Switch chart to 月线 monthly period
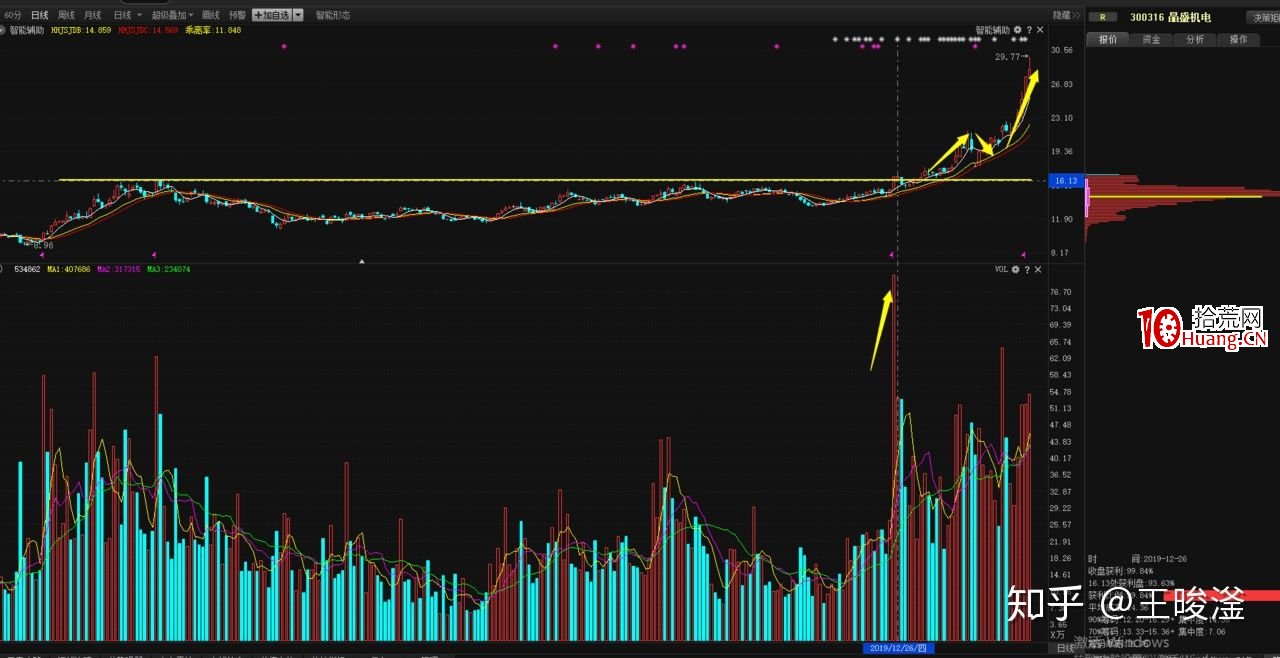This screenshot has width=1280, height=658. pyautogui.click(x=93, y=15)
